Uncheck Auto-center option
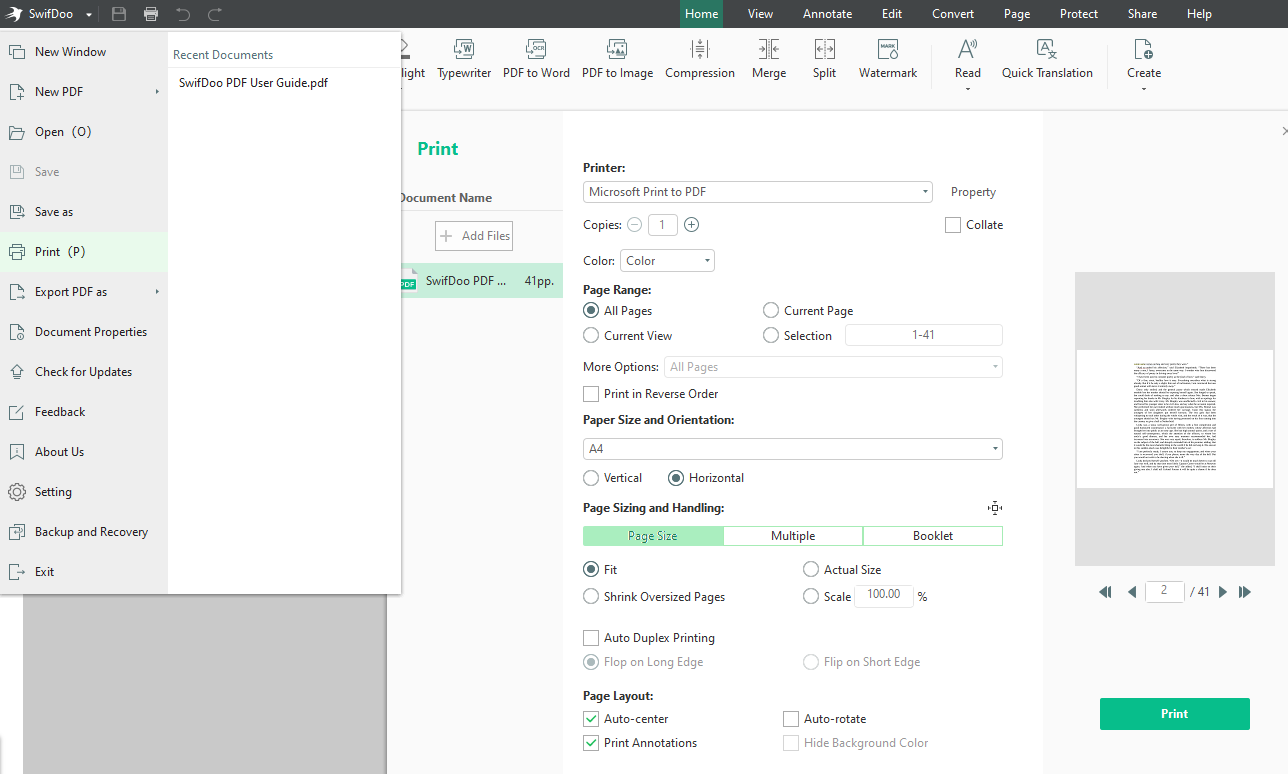The width and height of the screenshot is (1288, 774). 591,719
